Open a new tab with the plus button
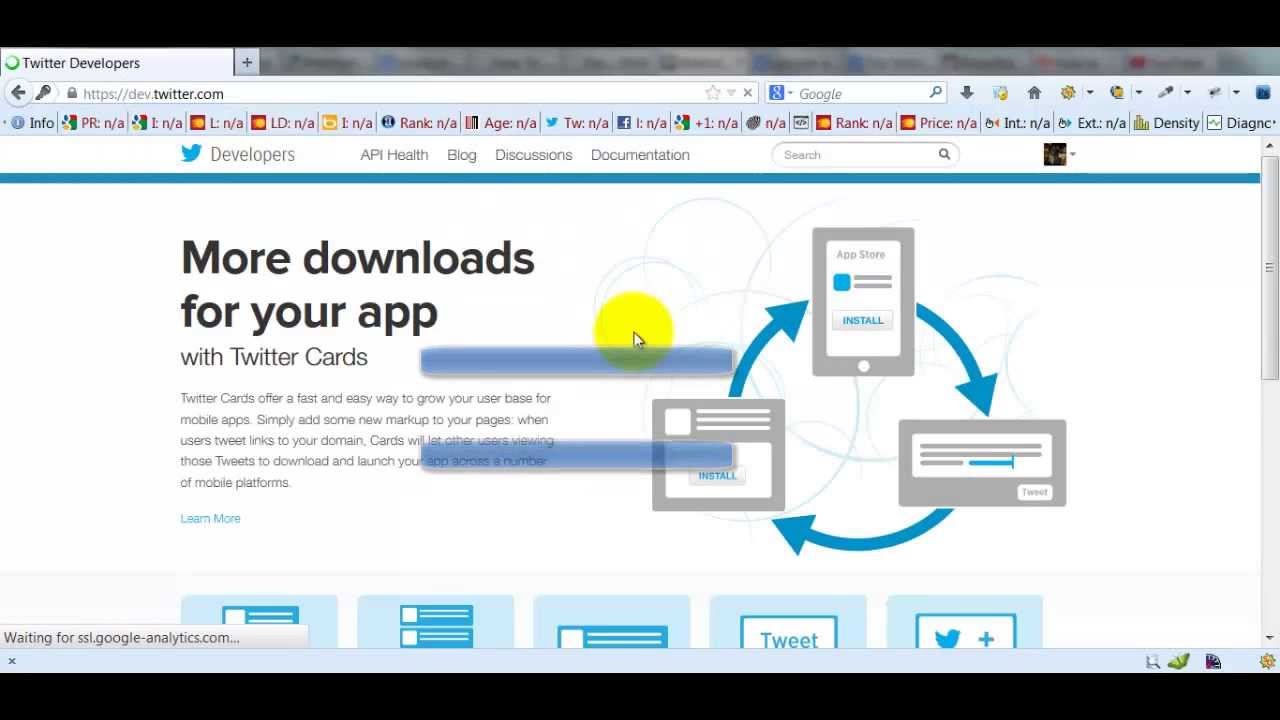 click(x=247, y=62)
